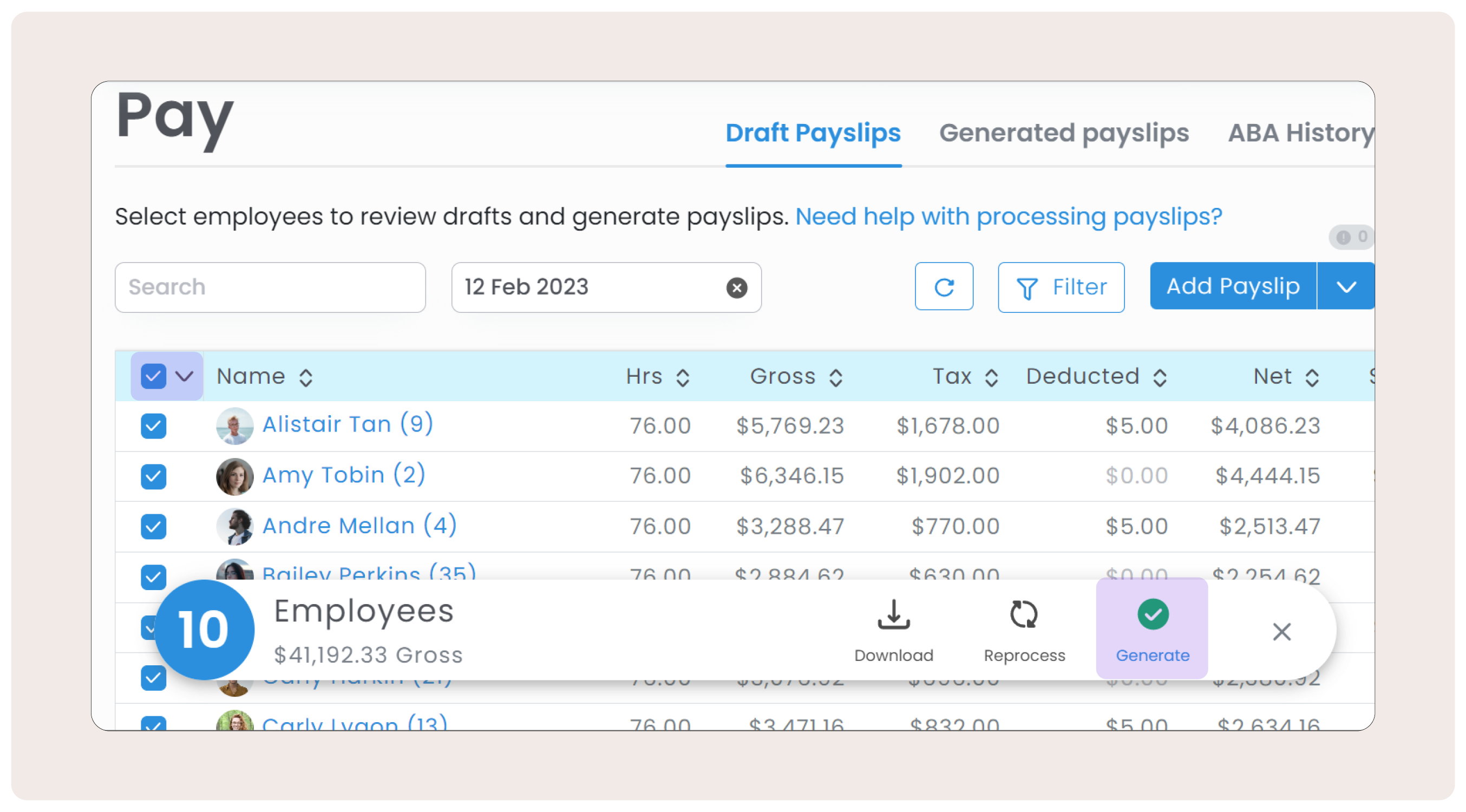Expand the select-all dropdown chevron
1466x812 pixels.
click(185, 376)
